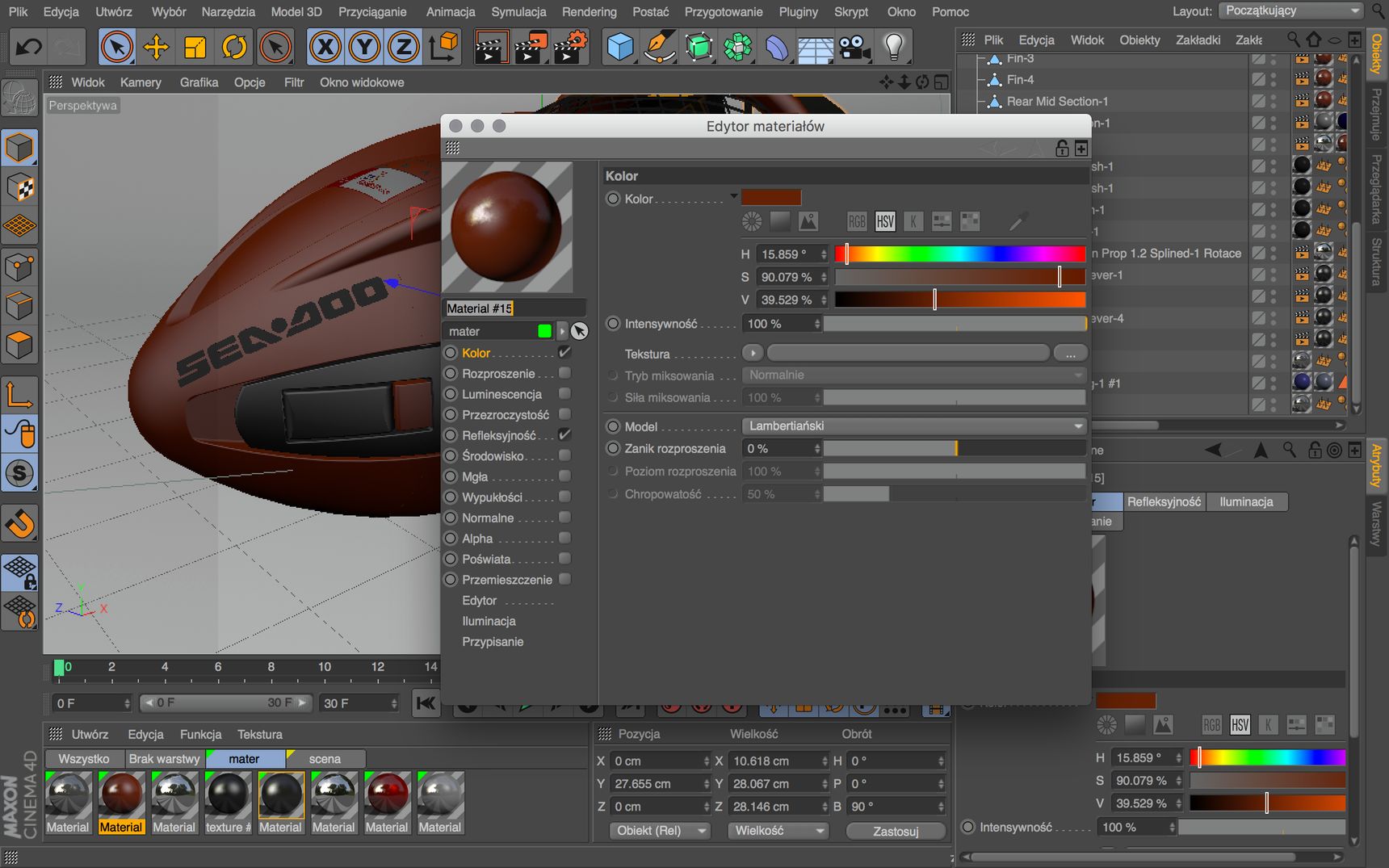
Task: Enable the Przezroczystość channel checkbox
Action: (x=564, y=414)
